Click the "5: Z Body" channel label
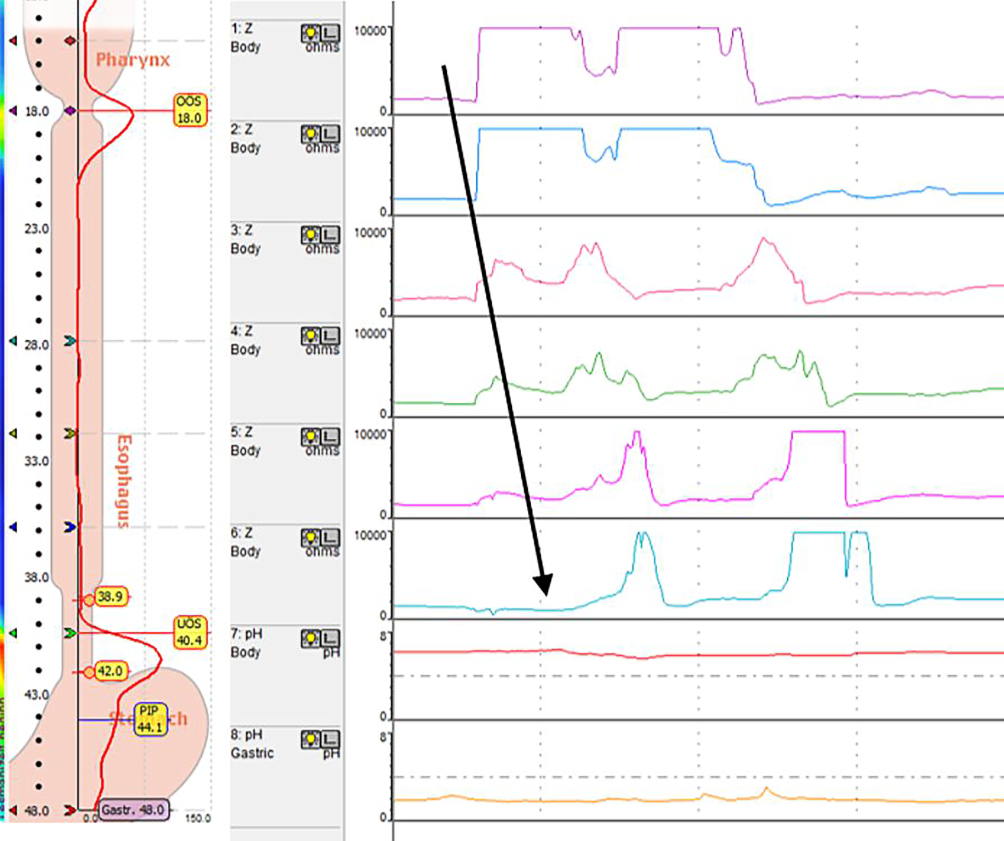The height and width of the screenshot is (841, 1004). [245, 441]
